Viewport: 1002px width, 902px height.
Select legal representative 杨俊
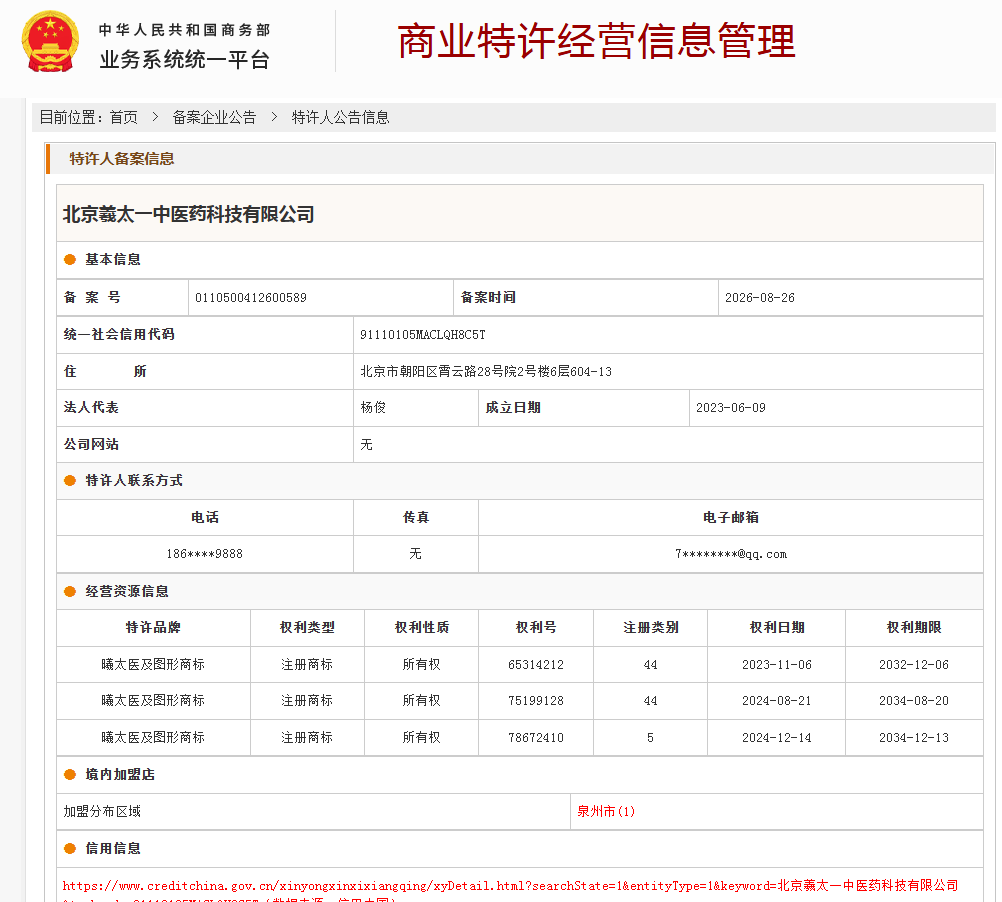pyautogui.click(x=373, y=408)
